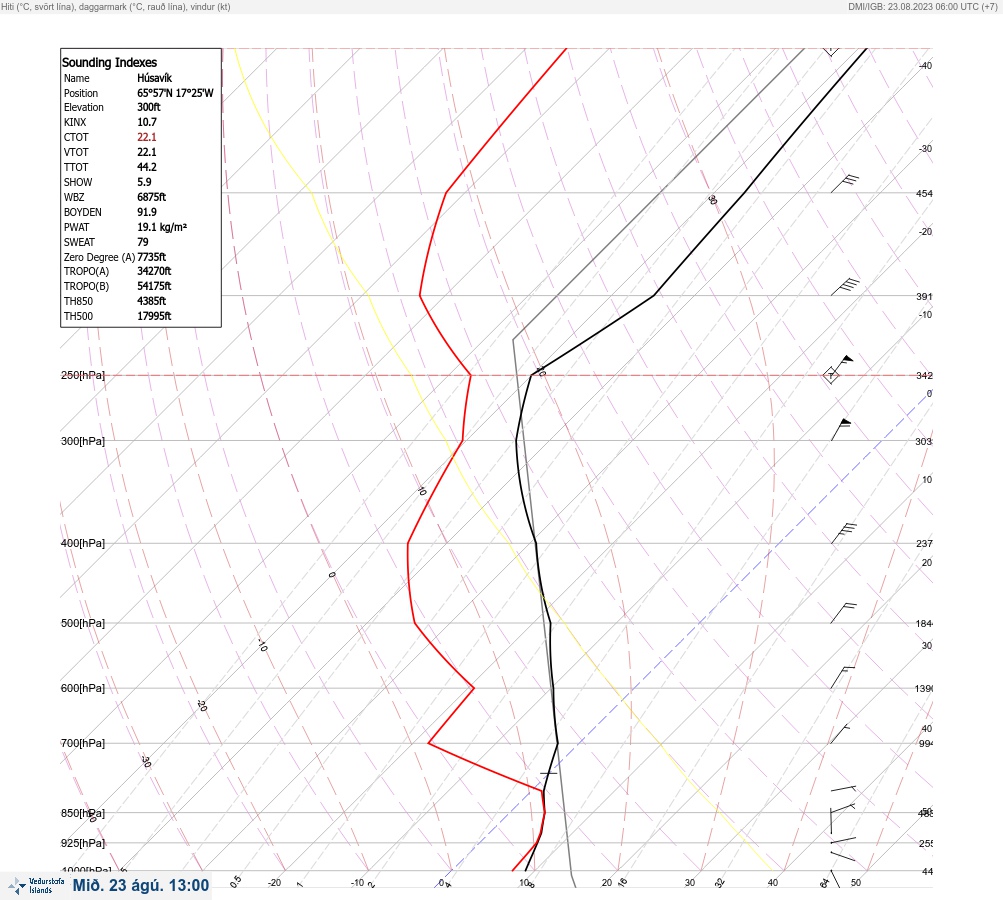Click the 454 height label on right axis
Screen dimensions: 1003x900
tap(924, 193)
